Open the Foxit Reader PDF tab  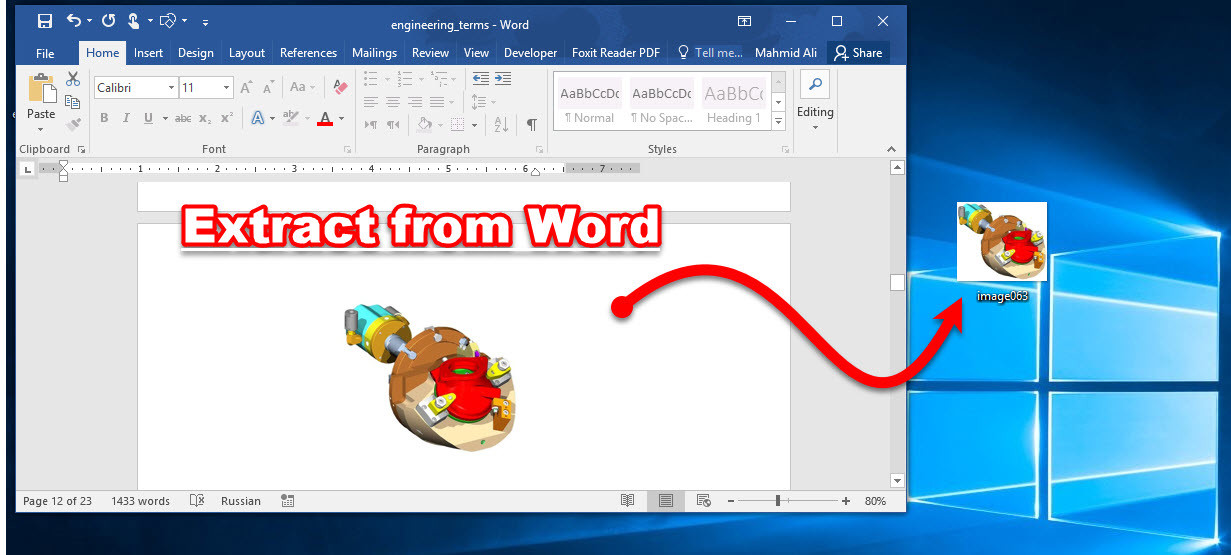(615, 53)
